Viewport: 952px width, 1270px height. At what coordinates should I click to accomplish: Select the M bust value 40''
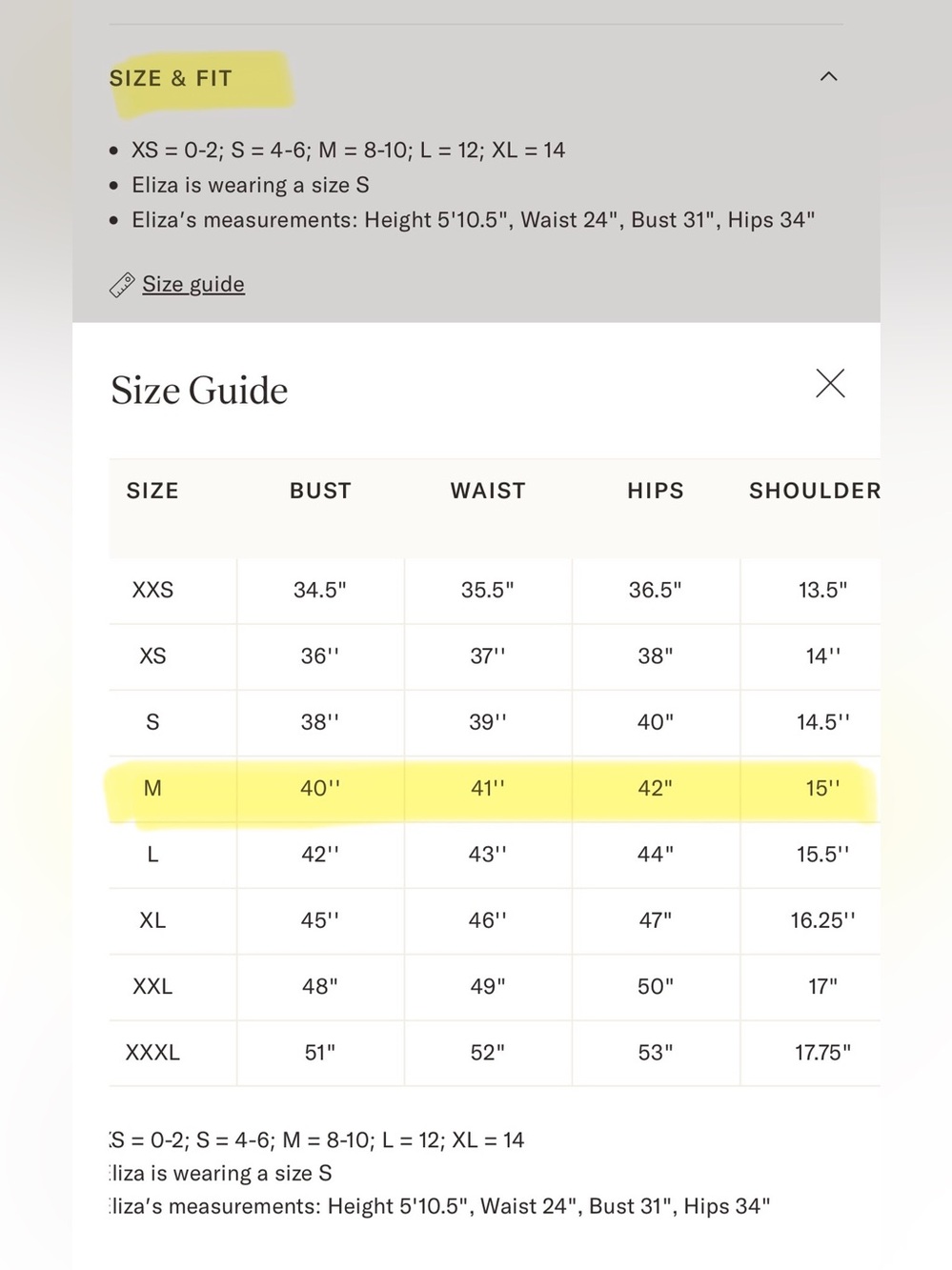(x=320, y=789)
